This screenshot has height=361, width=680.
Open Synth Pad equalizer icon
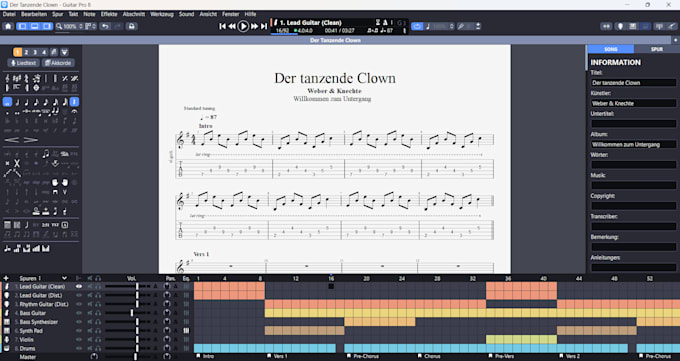click(186, 331)
